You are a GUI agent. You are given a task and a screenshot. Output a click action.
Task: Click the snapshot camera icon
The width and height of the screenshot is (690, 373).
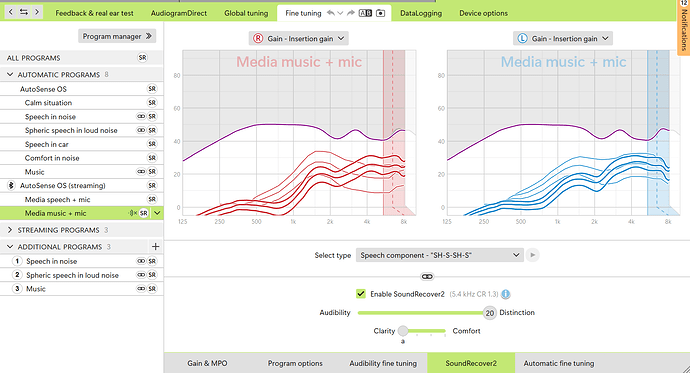click(x=381, y=13)
